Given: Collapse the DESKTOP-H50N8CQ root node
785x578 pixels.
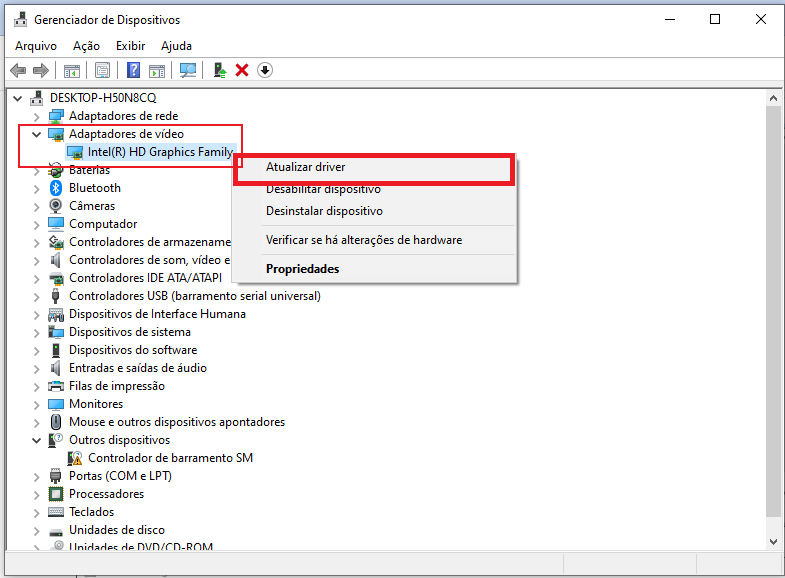Looking at the screenshot, I should coord(18,98).
